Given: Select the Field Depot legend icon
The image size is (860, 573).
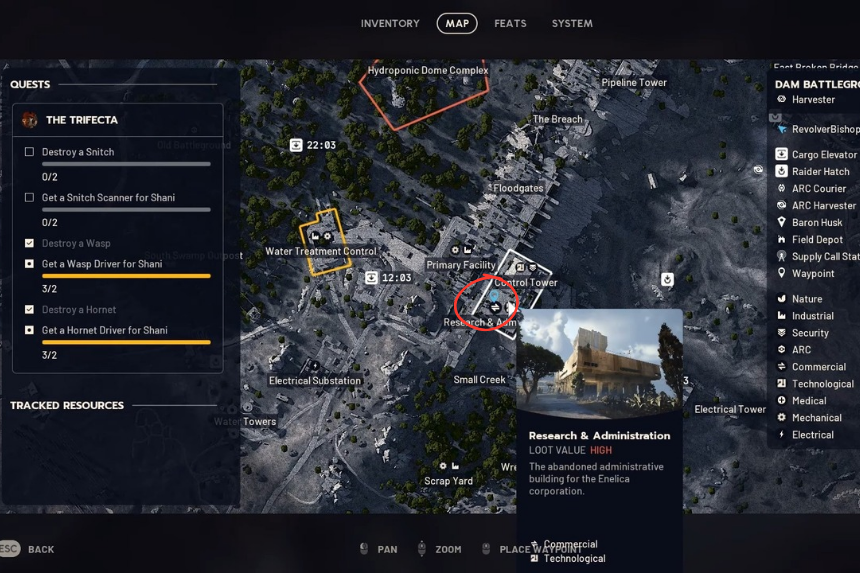Looking at the screenshot, I should (x=782, y=239).
